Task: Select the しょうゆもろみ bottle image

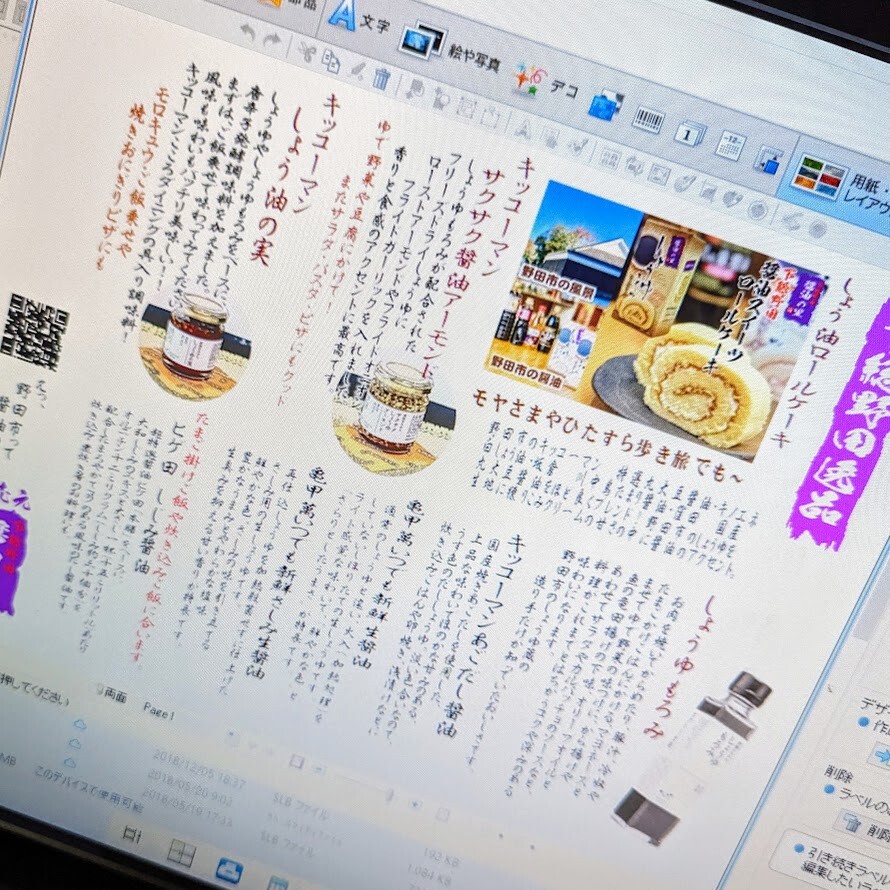Action: [x=694, y=756]
